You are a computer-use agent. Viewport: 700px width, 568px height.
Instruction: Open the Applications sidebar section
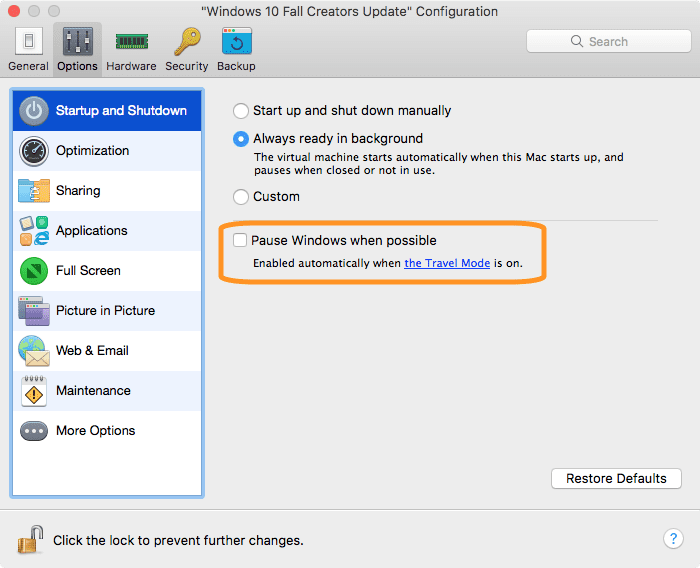(x=107, y=231)
